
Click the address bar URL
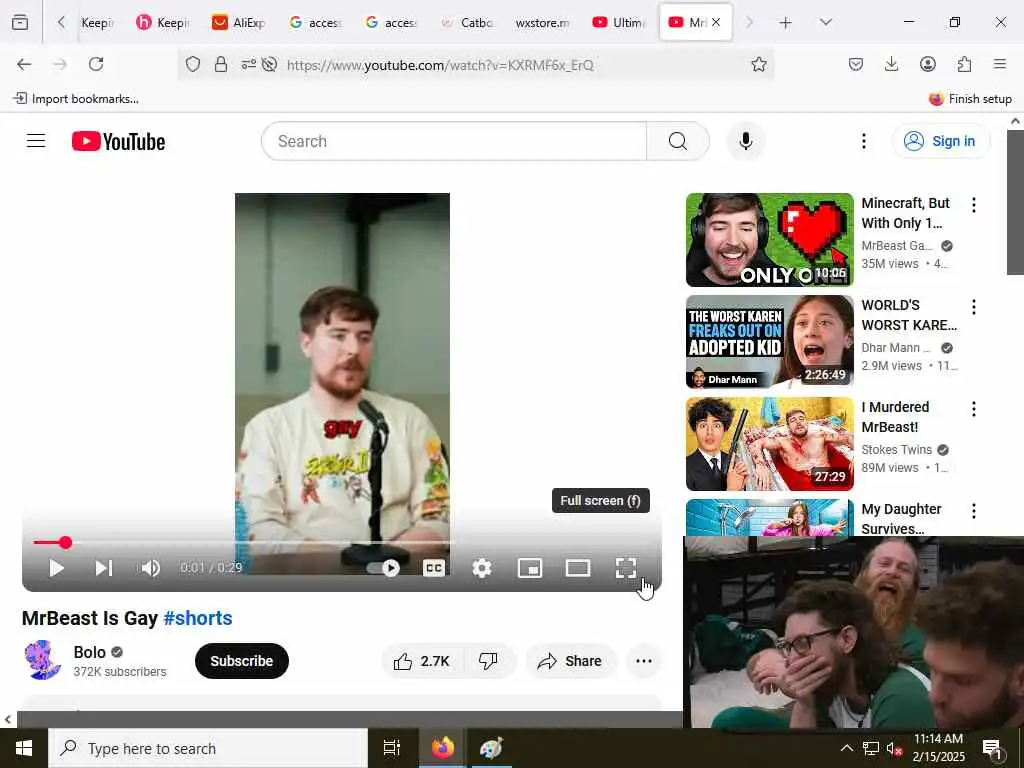pyautogui.click(x=440, y=65)
